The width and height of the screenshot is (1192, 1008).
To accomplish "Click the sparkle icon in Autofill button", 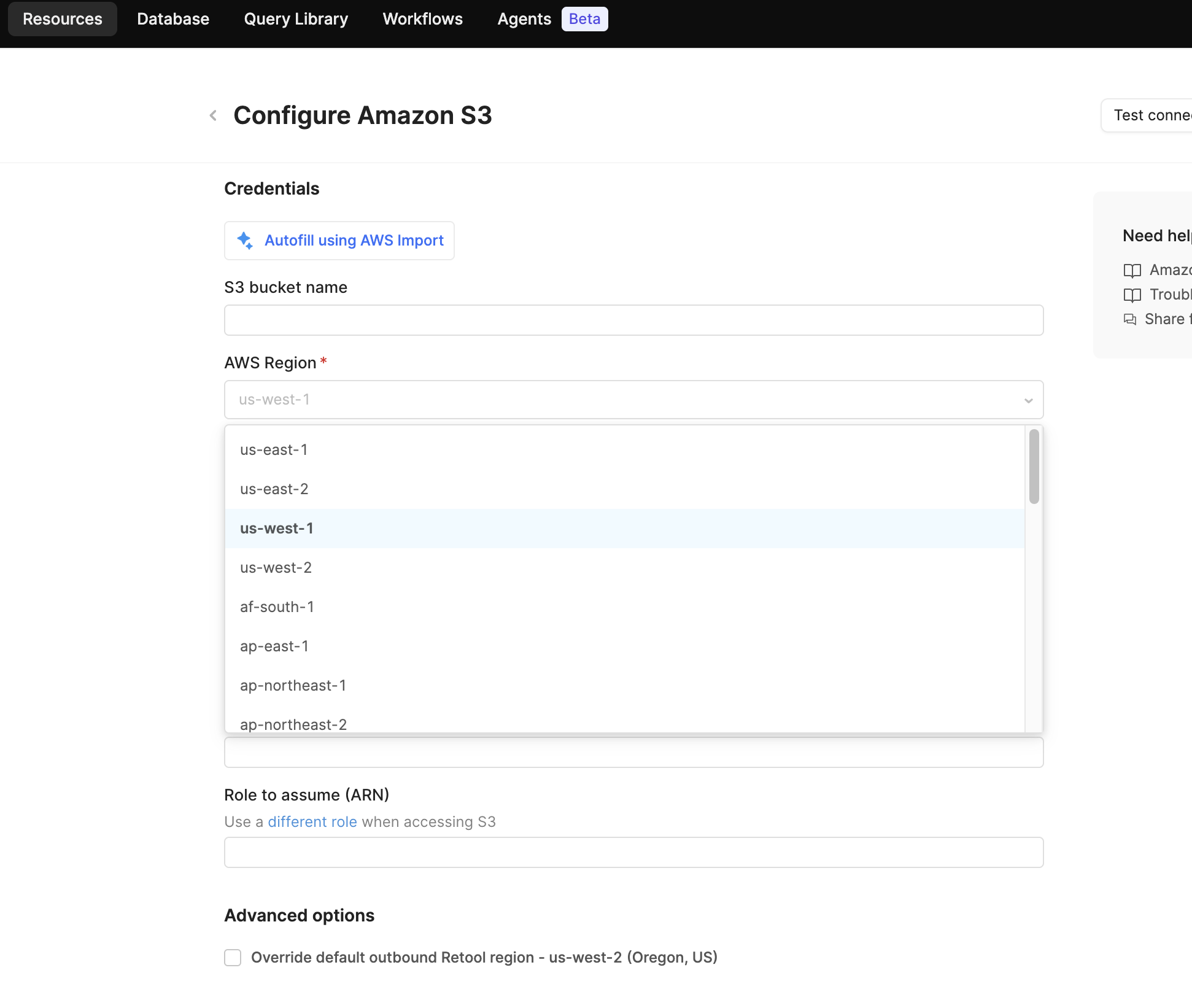I will (245, 241).
